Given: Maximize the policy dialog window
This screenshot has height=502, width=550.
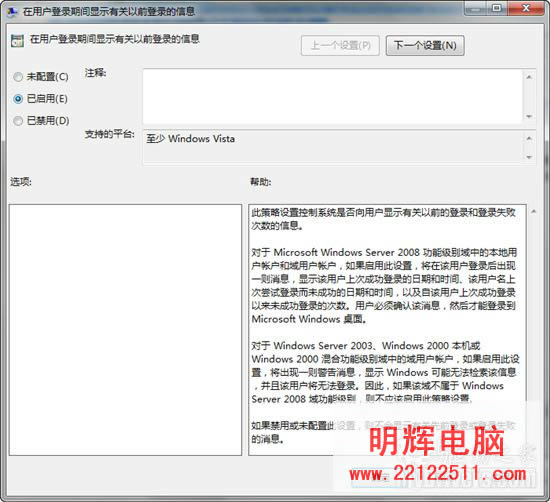Looking at the screenshot, I should point(496,8).
